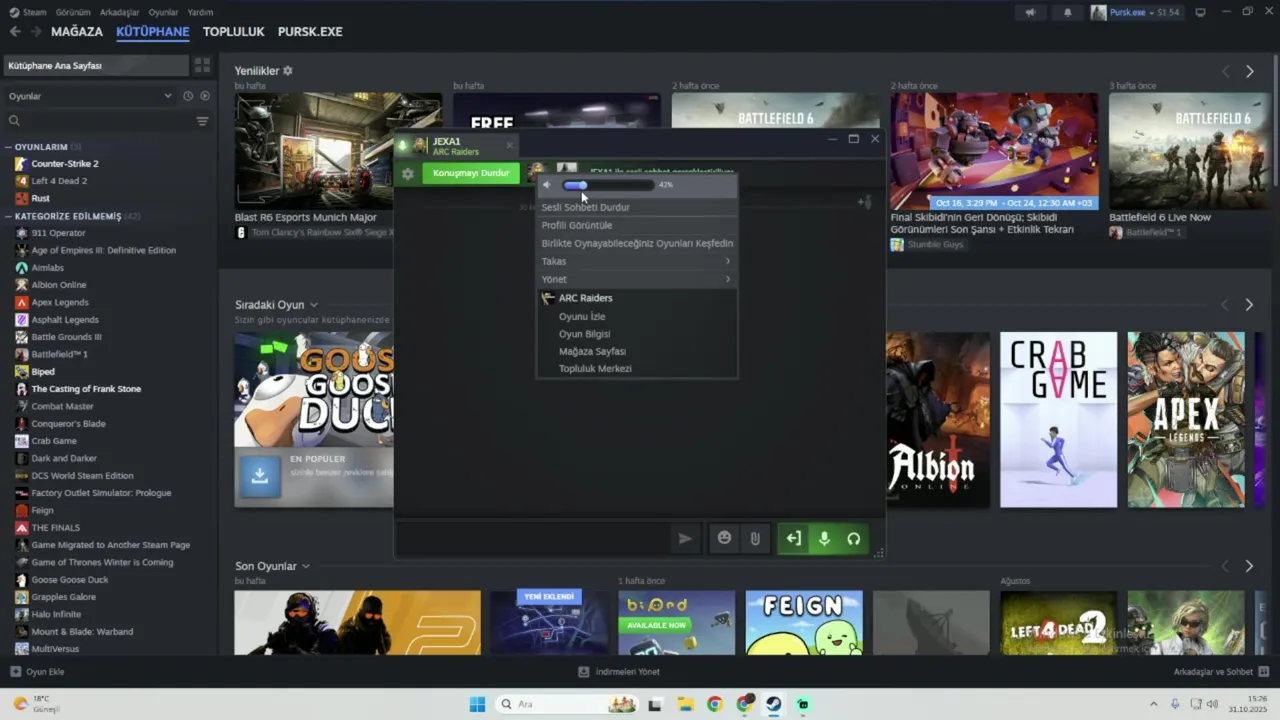Click Oyun Ekle plus icon
The height and width of the screenshot is (720, 1280).
(x=15, y=672)
